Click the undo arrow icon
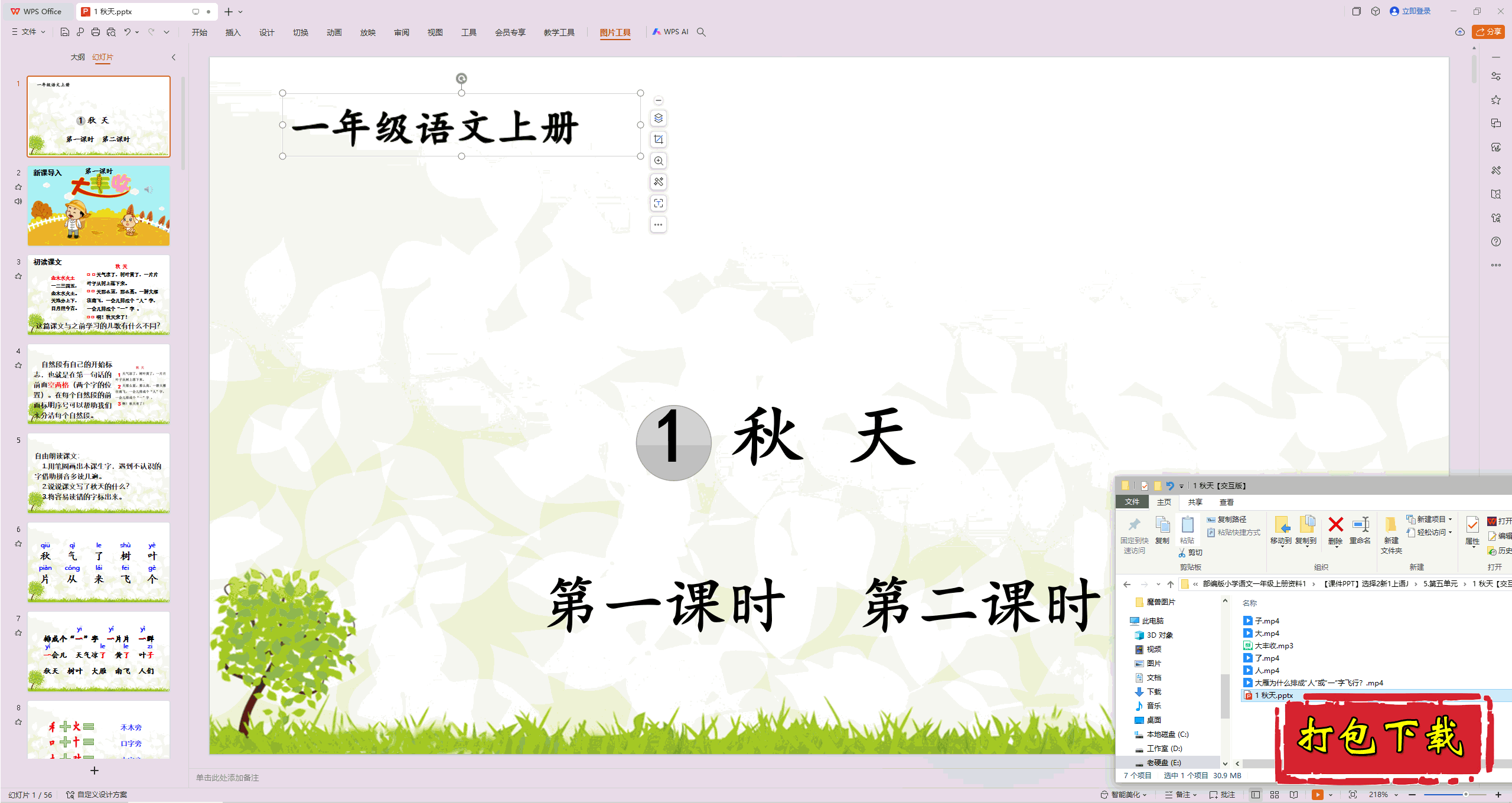 (127, 32)
